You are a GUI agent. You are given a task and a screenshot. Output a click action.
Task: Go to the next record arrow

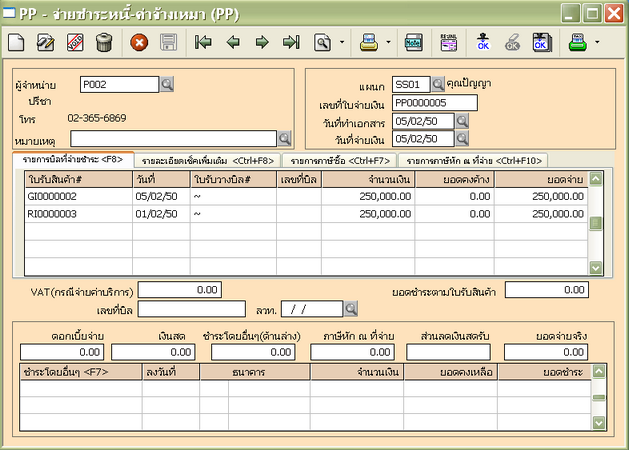pyautogui.click(x=262, y=43)
